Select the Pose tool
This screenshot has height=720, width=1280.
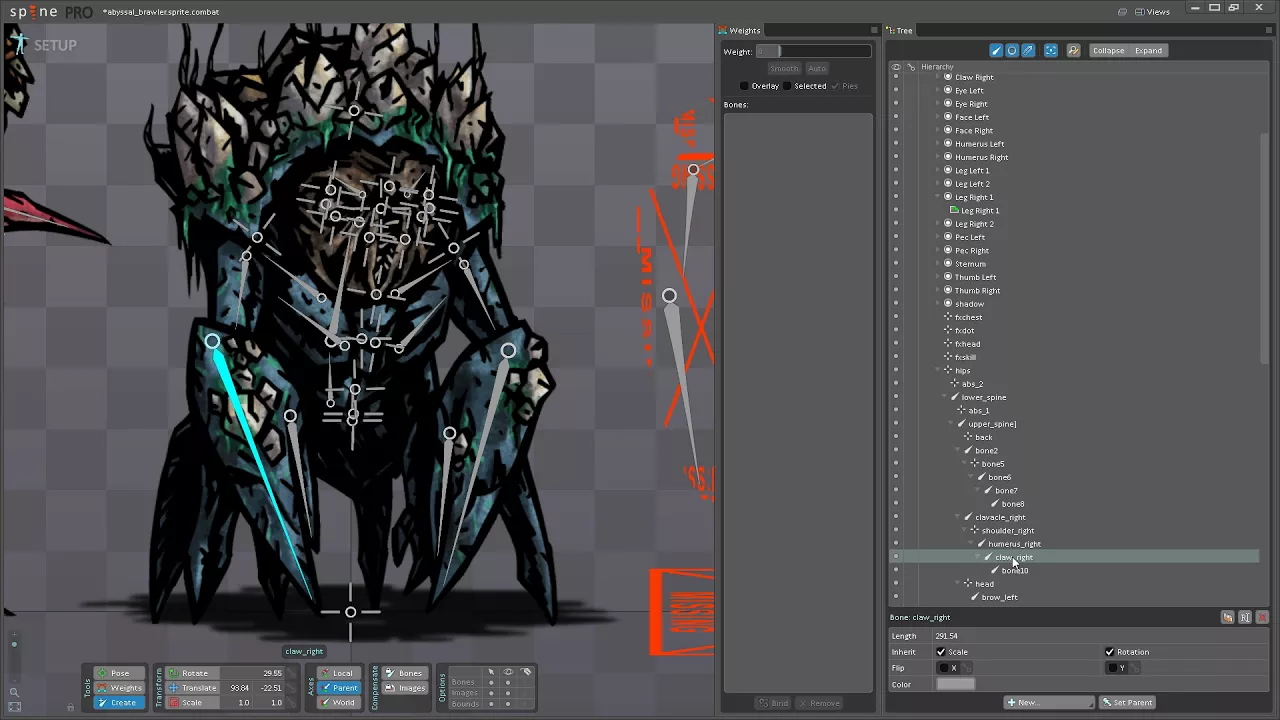point(119,673)
